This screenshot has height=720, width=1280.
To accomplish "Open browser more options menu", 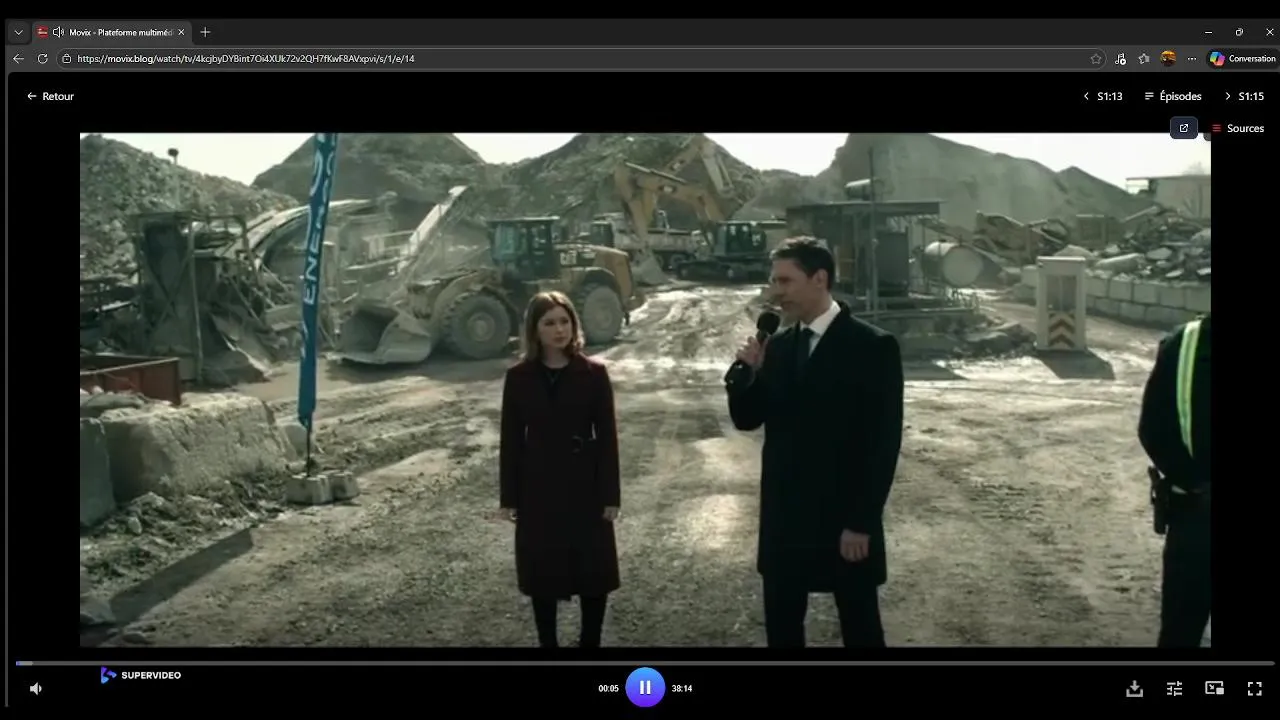I will coord(1191,59).
